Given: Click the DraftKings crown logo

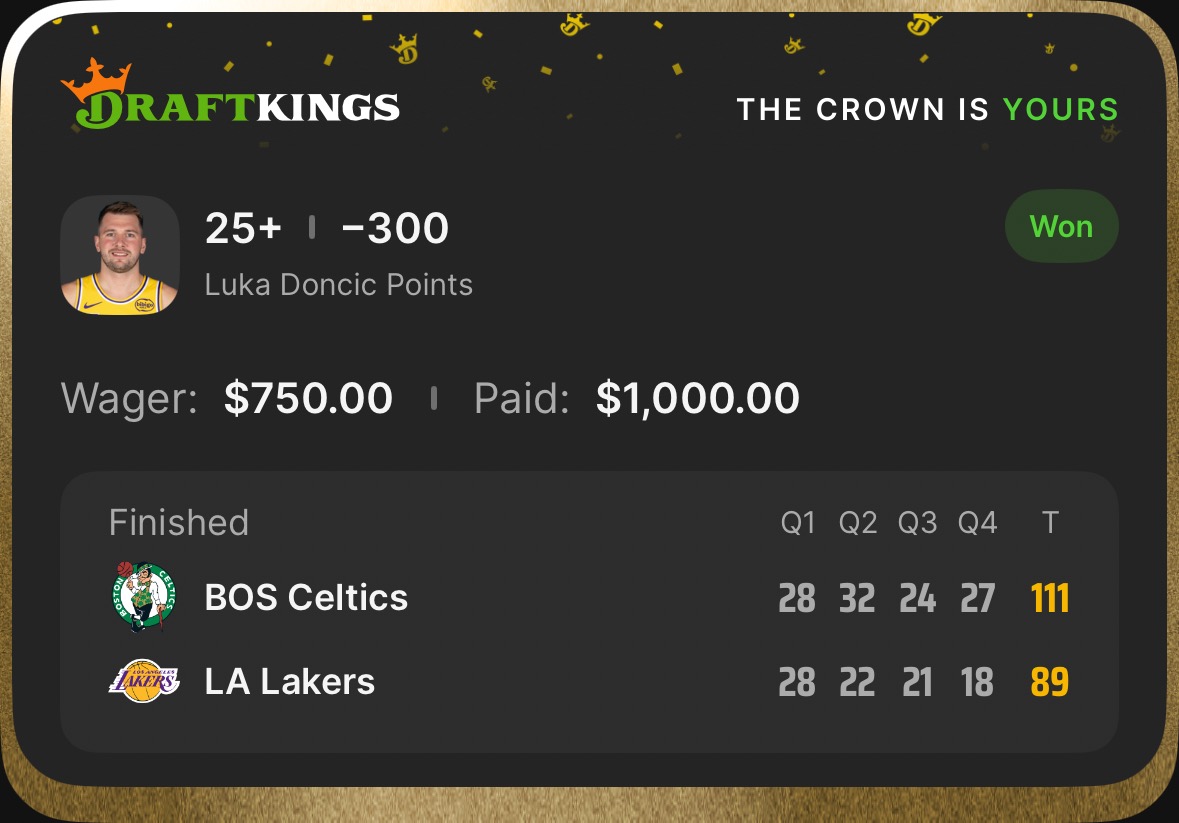Looking at the screenshot, I should (x=229, y=96).
